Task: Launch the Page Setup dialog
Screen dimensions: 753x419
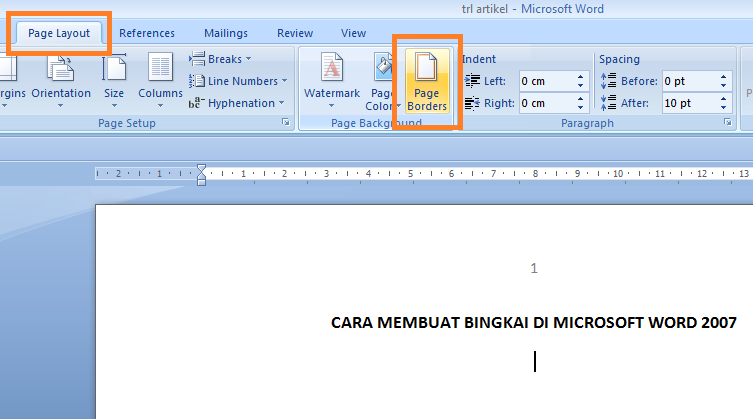Action: 286,123
